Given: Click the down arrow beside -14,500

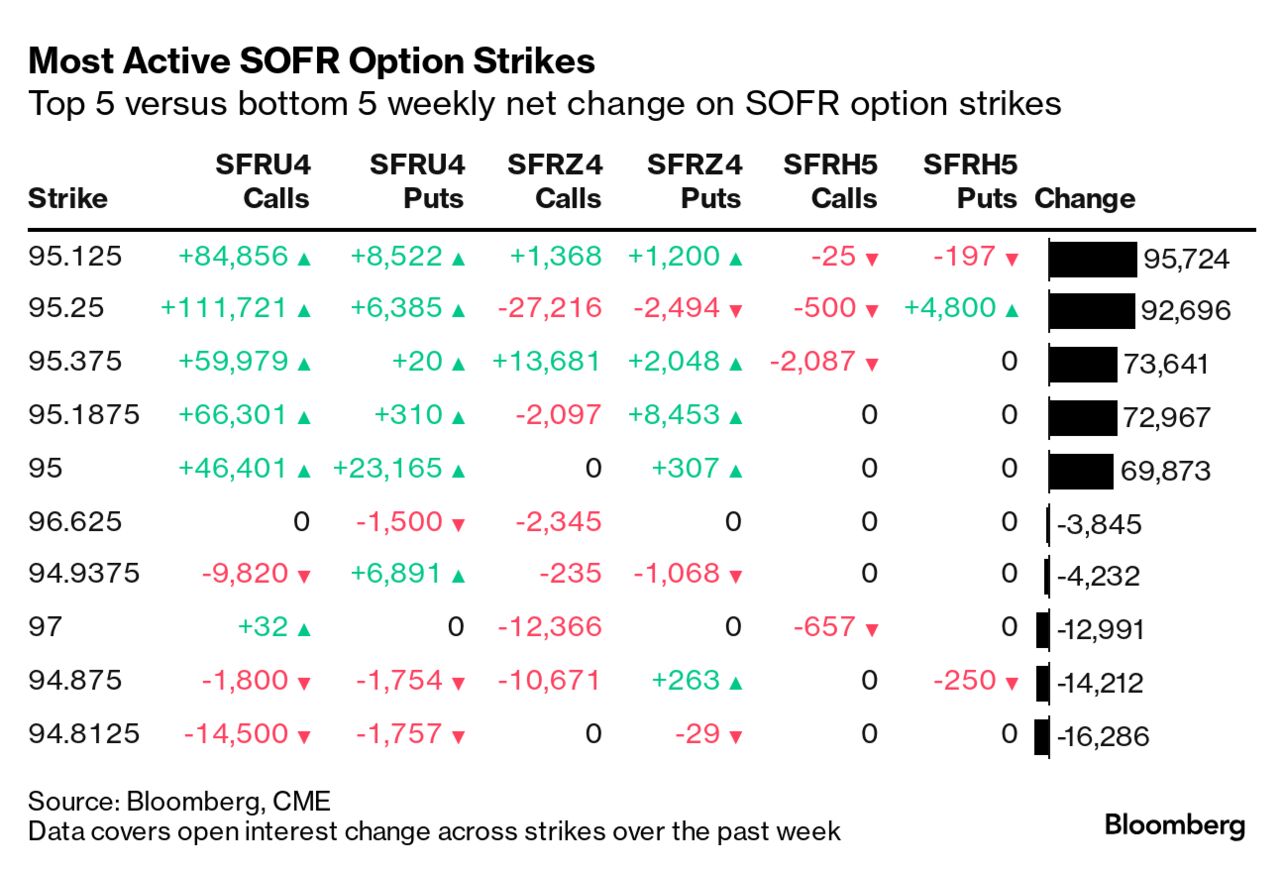Looking at the screenshot, I should point(304,736).
